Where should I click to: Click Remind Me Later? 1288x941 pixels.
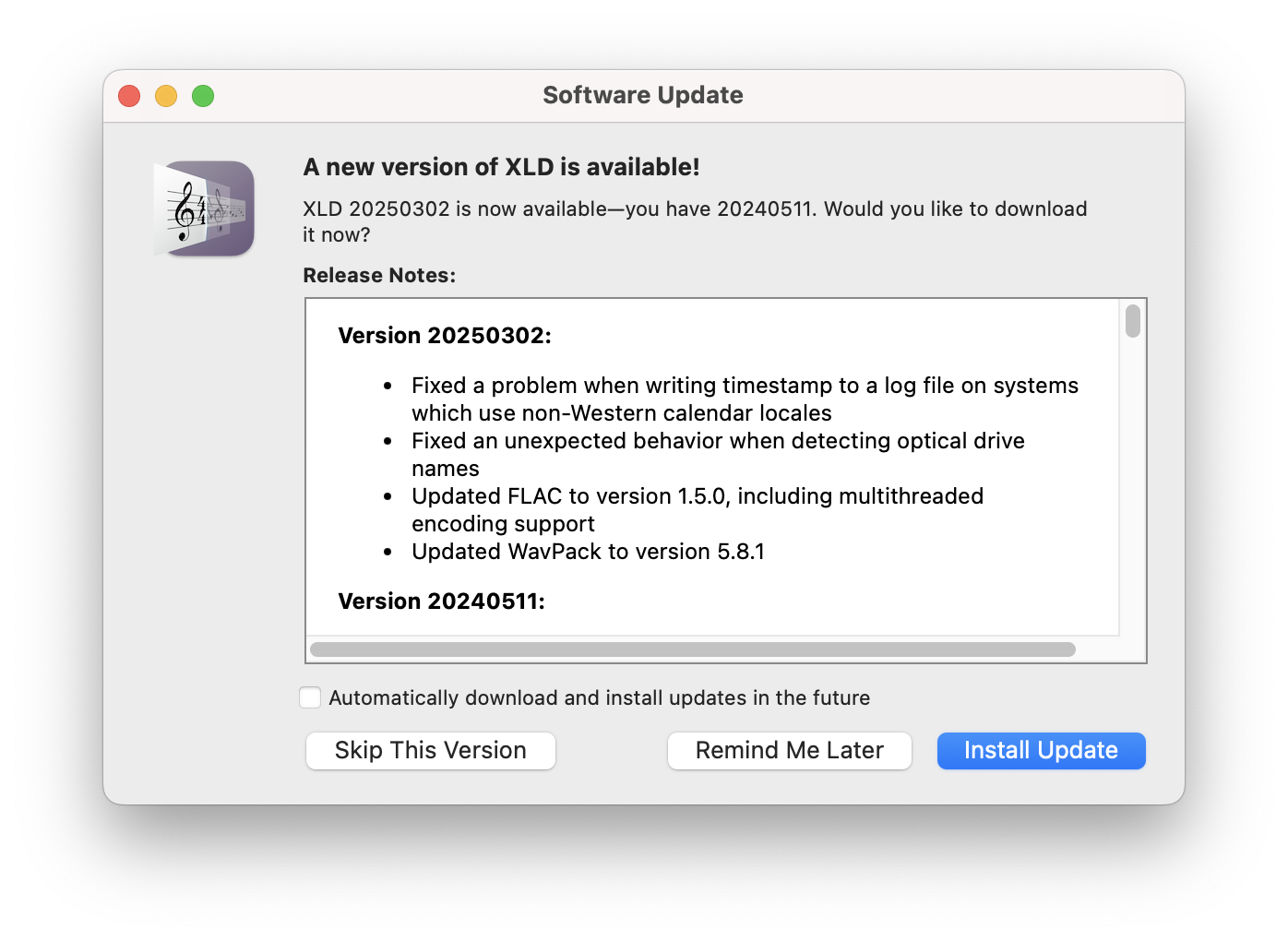click(x=789, y=750)
